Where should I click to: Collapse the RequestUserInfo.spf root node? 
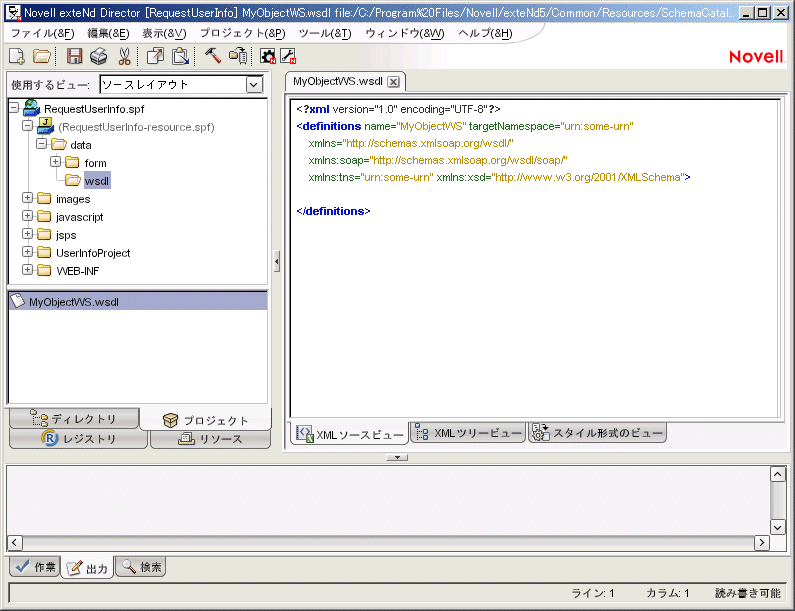click(x=14, y=107)
